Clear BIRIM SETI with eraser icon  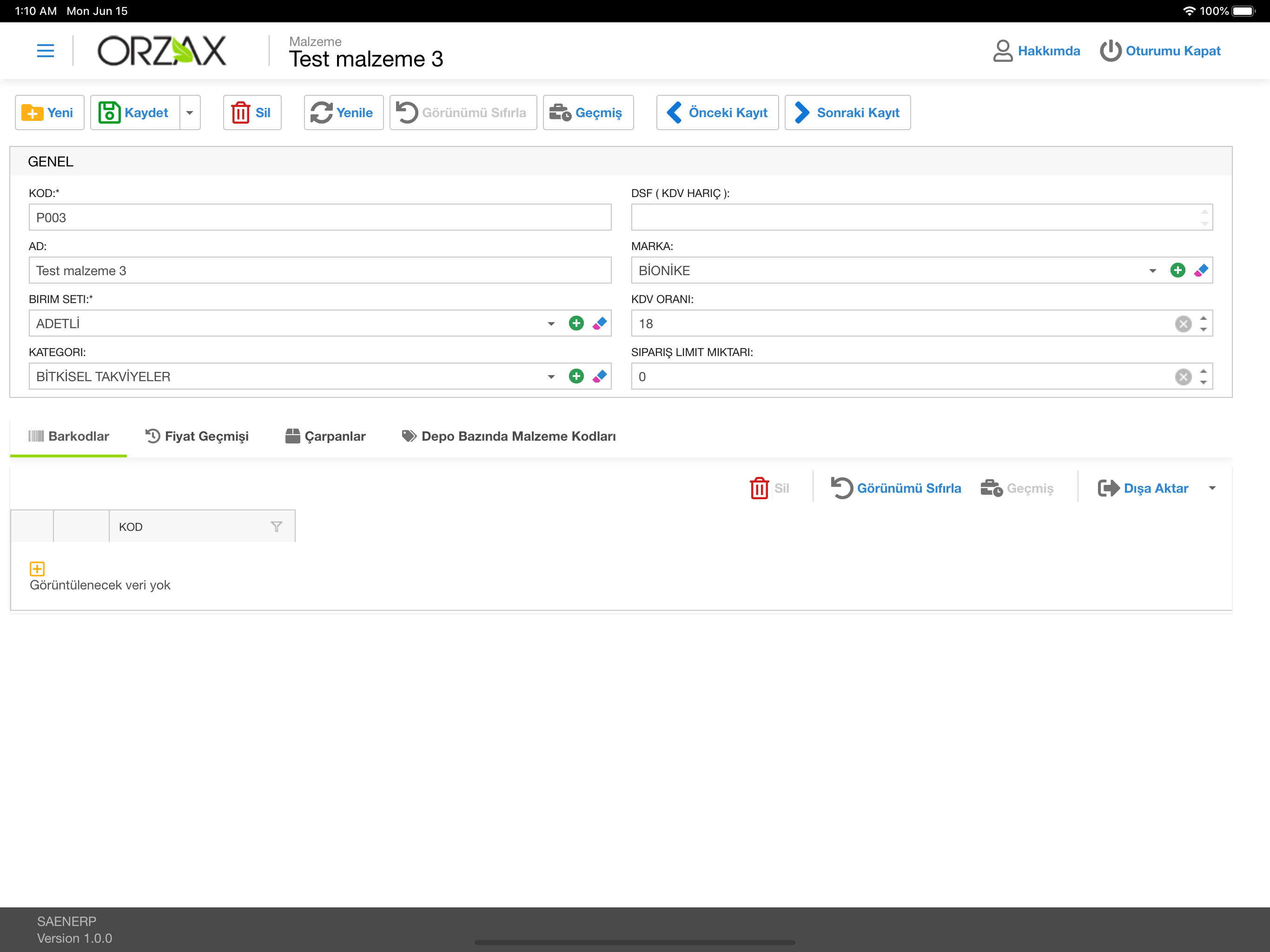[599, 323]
